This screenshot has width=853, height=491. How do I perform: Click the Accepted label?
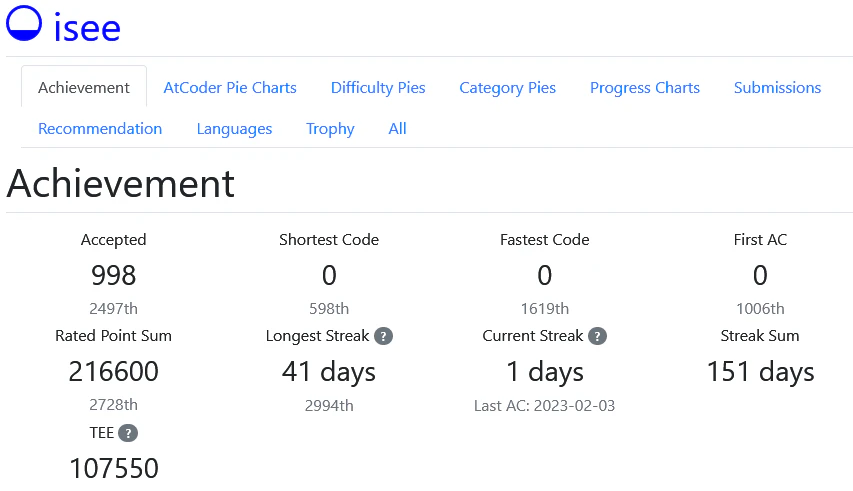click(114, 240)
